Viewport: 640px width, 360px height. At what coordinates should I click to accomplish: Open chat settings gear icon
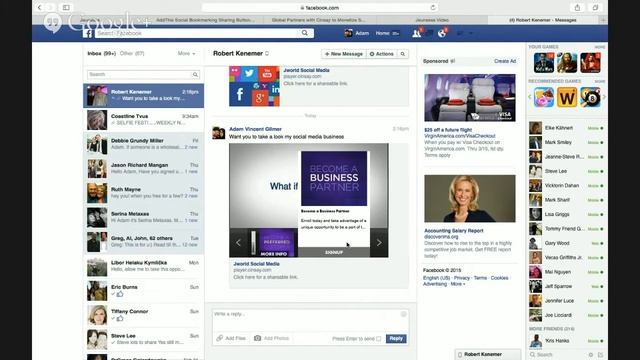tap(591, 355)
